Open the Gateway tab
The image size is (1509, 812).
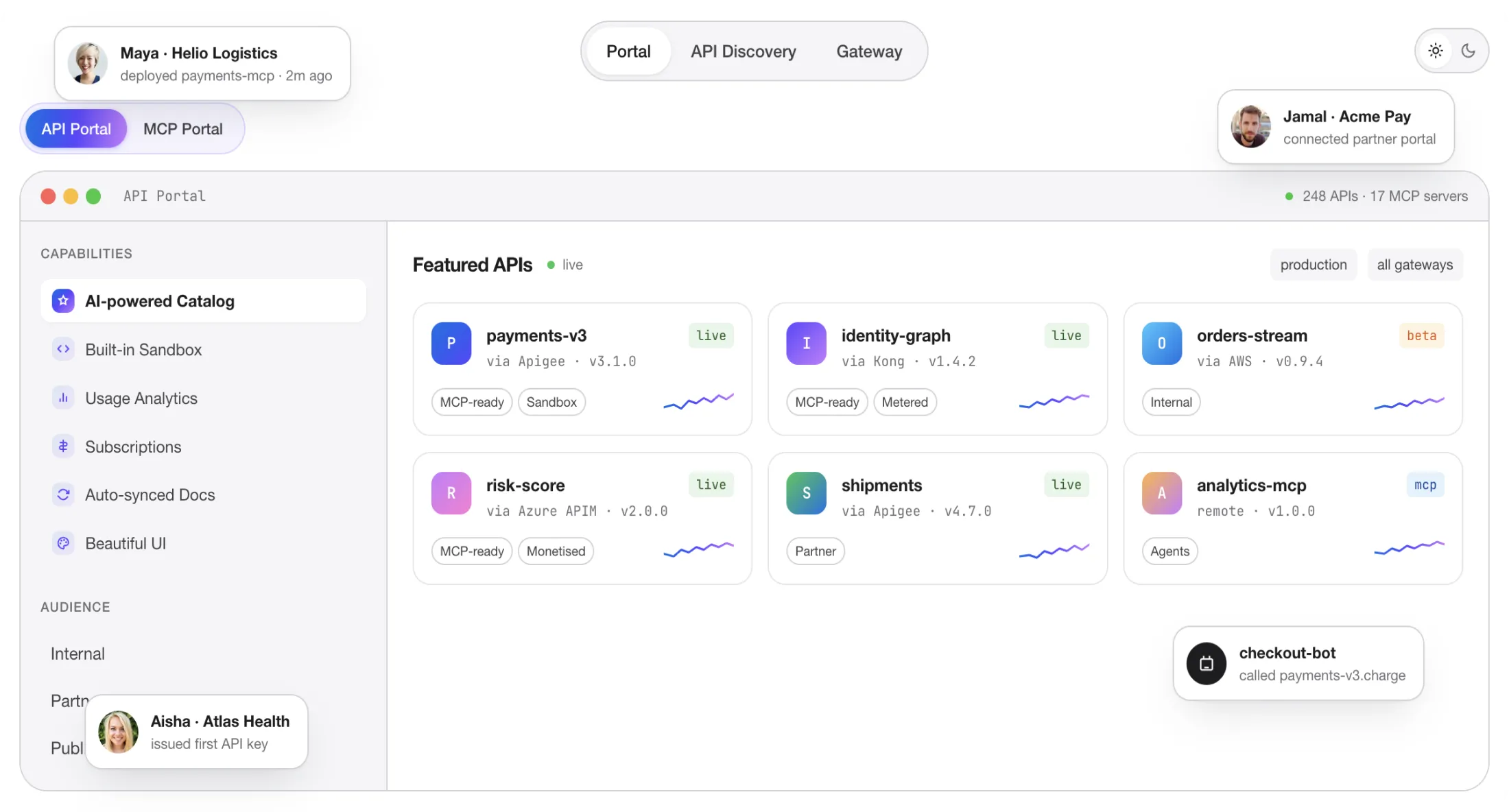(869, 51)
